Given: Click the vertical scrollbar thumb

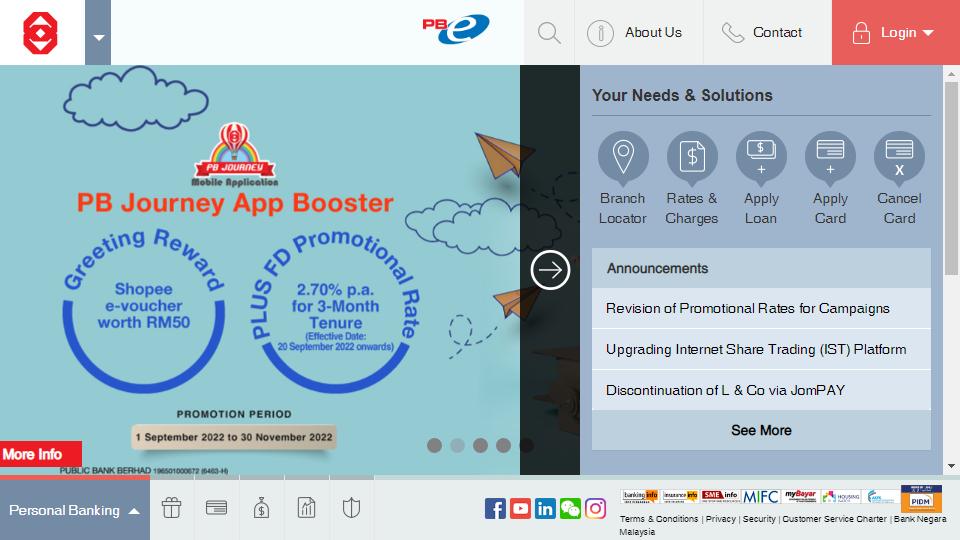Looking at the screenshot, I should pos(951,179).
